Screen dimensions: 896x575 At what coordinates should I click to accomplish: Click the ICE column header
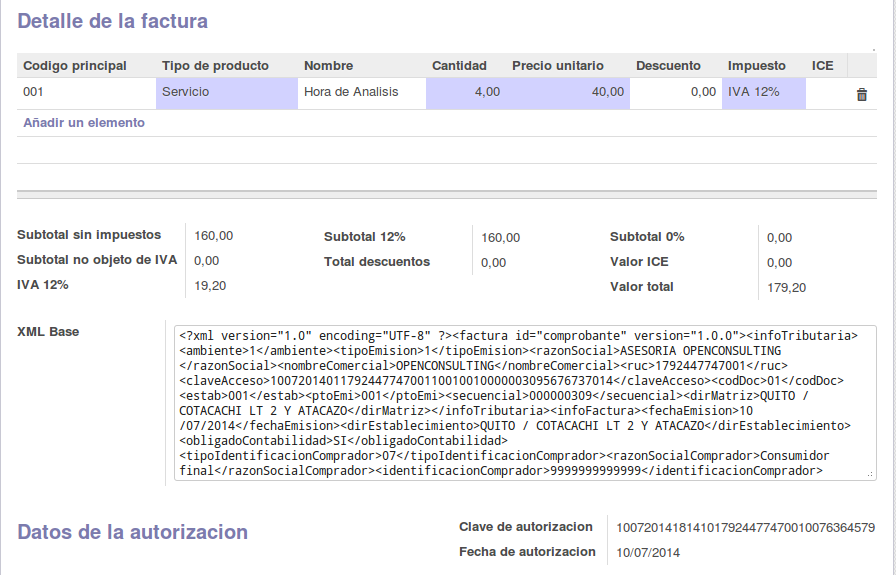(x=822, y=66)
